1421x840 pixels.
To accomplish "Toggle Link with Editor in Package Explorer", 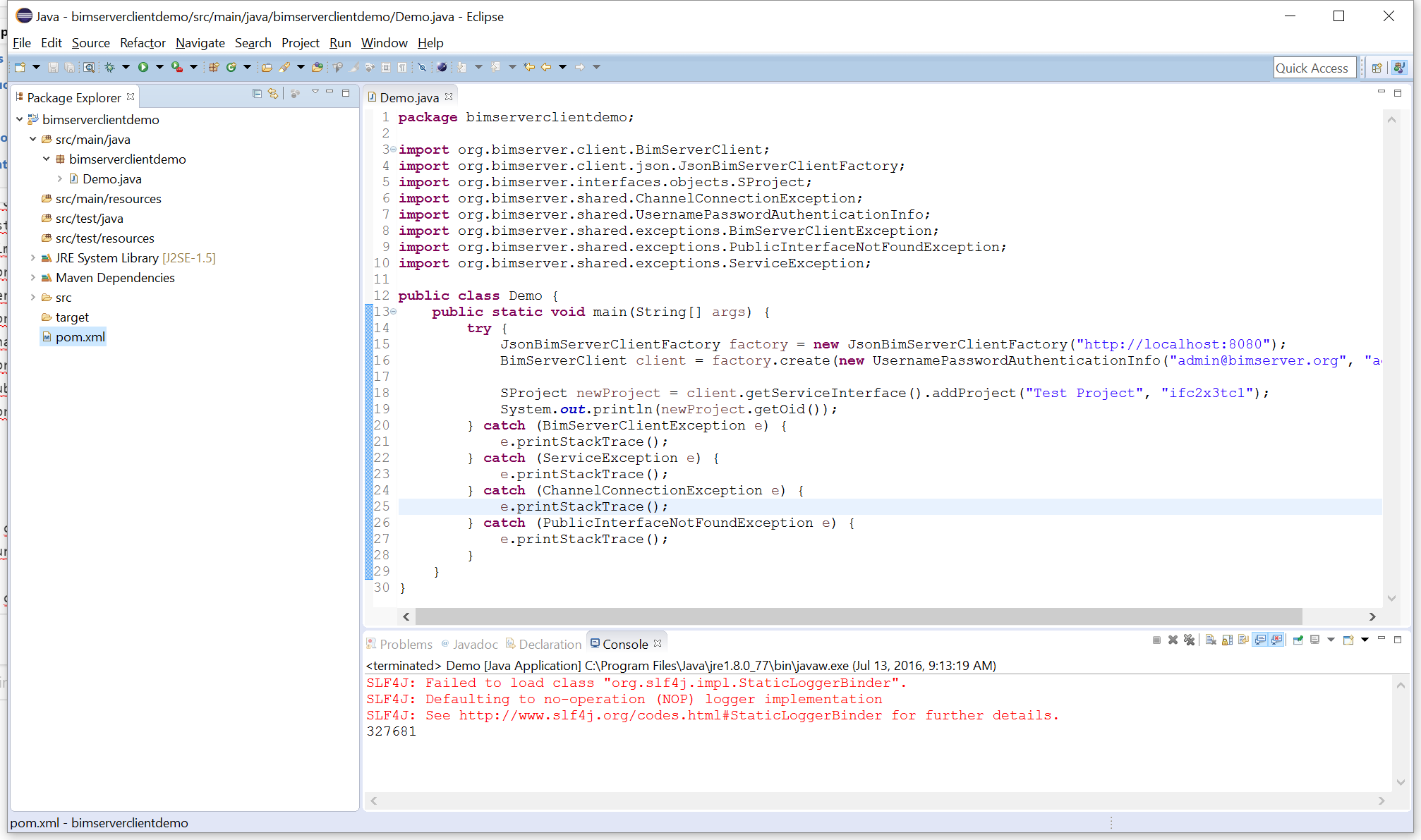I will pos(273,93).
